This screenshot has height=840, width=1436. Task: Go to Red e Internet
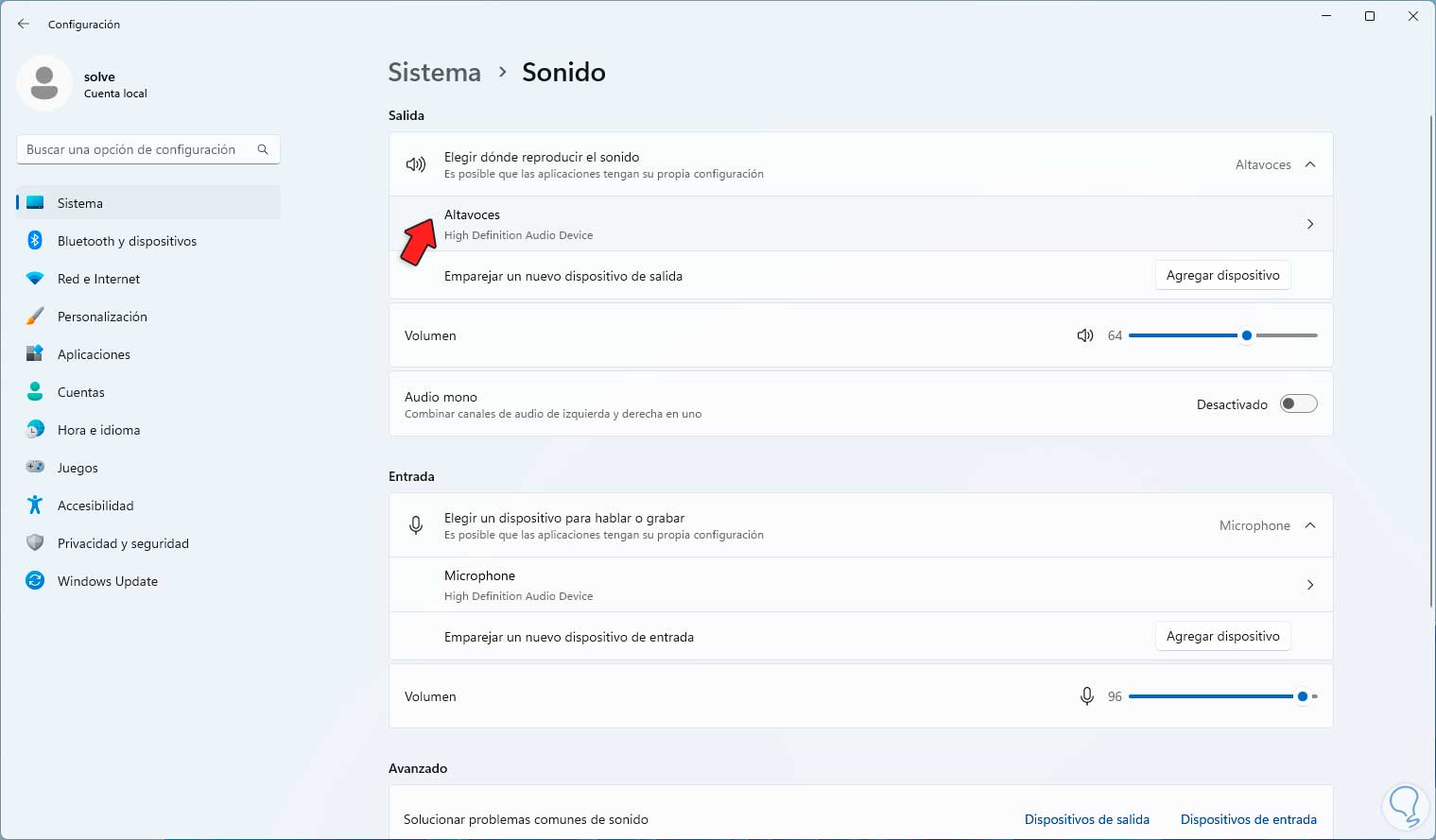98,279
